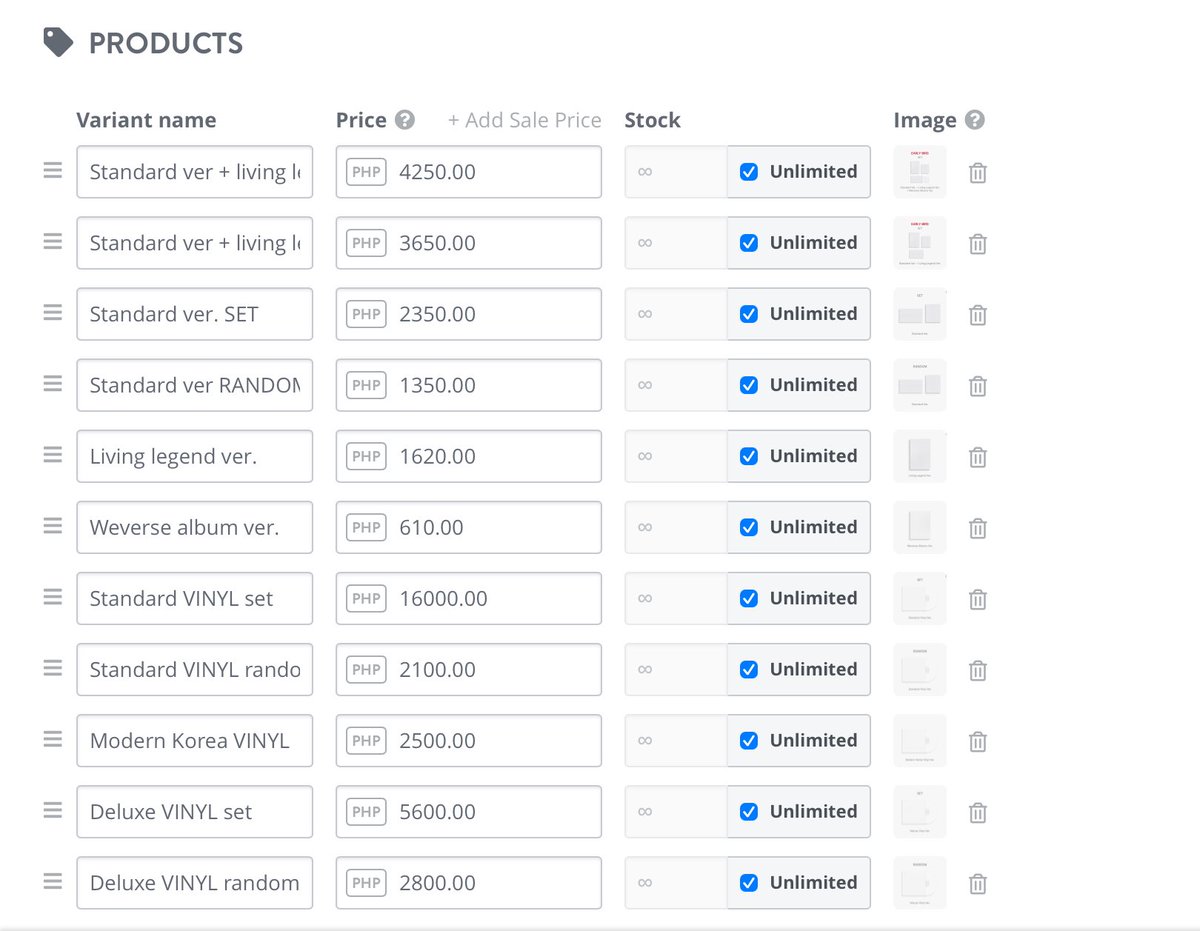Uncheck Unlimited stock for 3650.00 variant

(749, 243)
